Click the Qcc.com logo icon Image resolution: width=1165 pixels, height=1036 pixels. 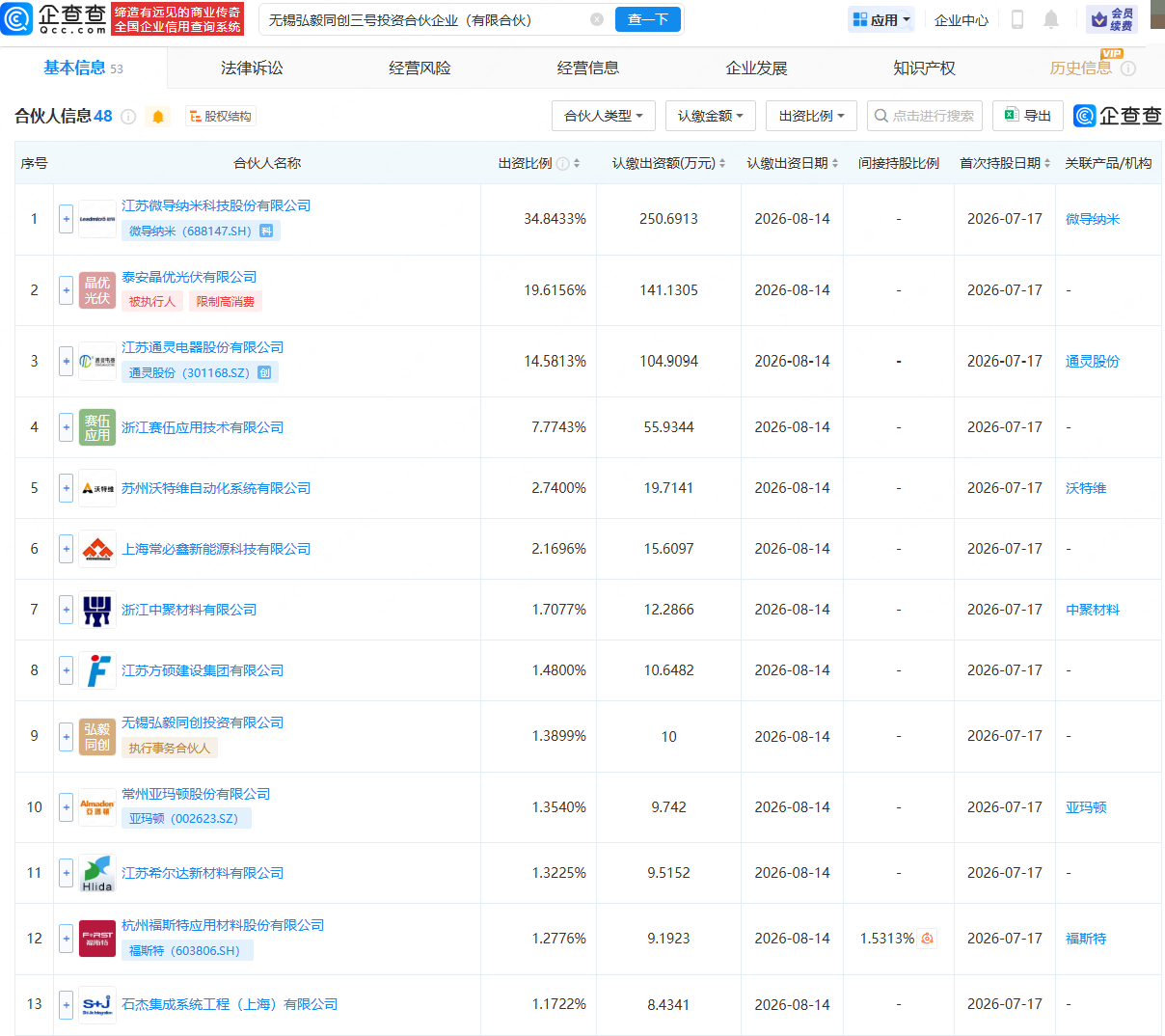pos(18,18)
